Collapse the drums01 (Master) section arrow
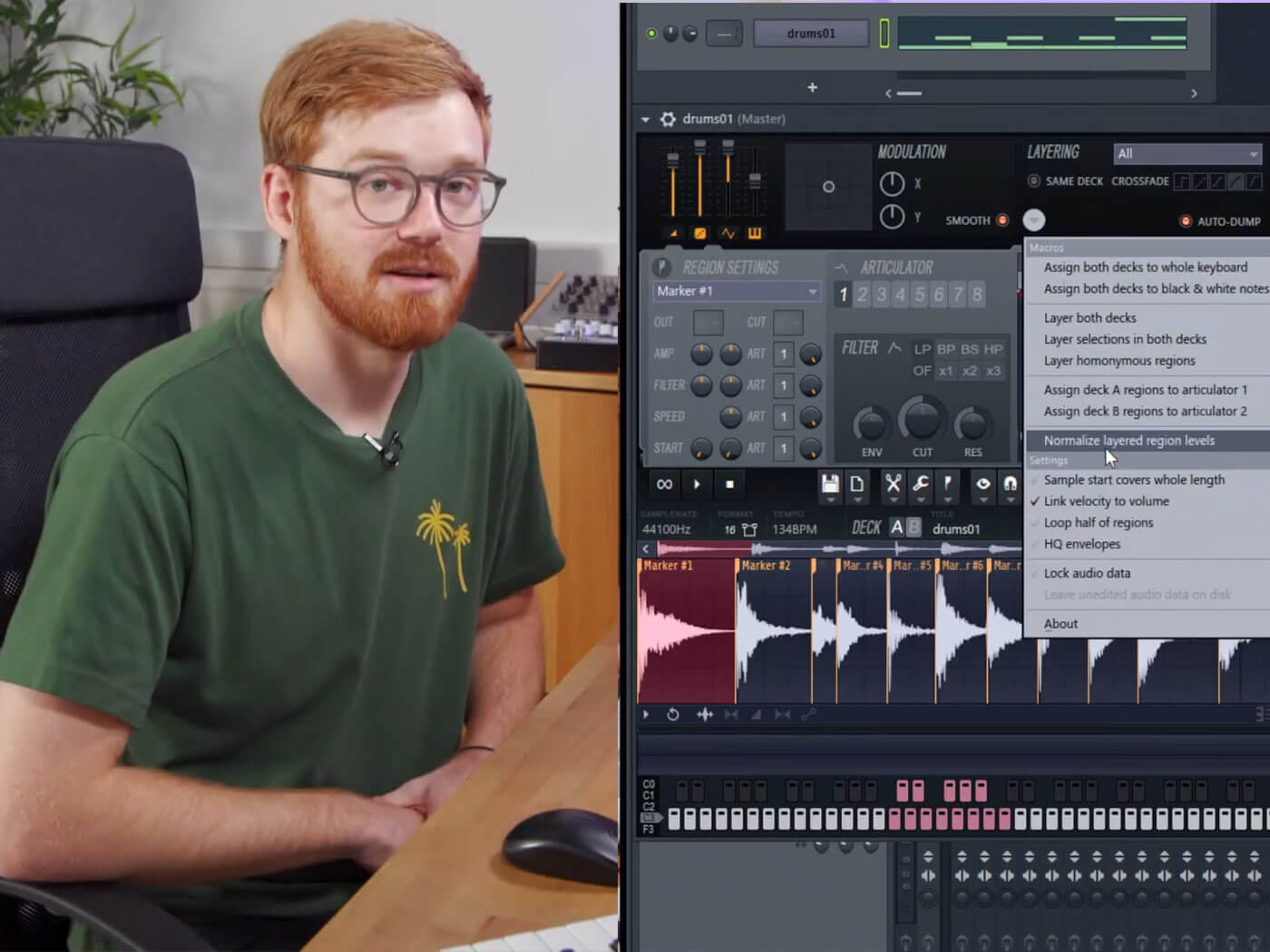This screenshot has width=1270, height=952. [x=645, y=119]
